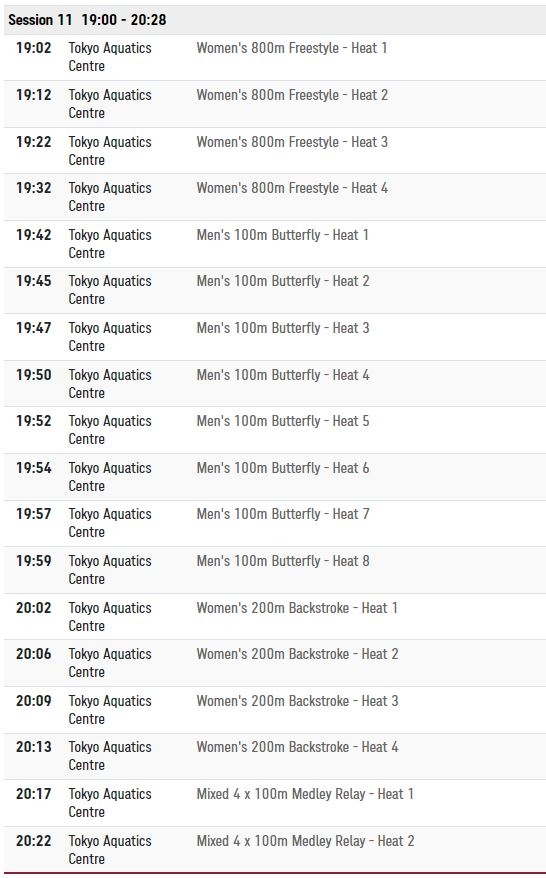Open Men's 100m Butterfly - Heat 5
This screenshot has height=878, width=546.
pyautogui.click(x=283, y=421)
